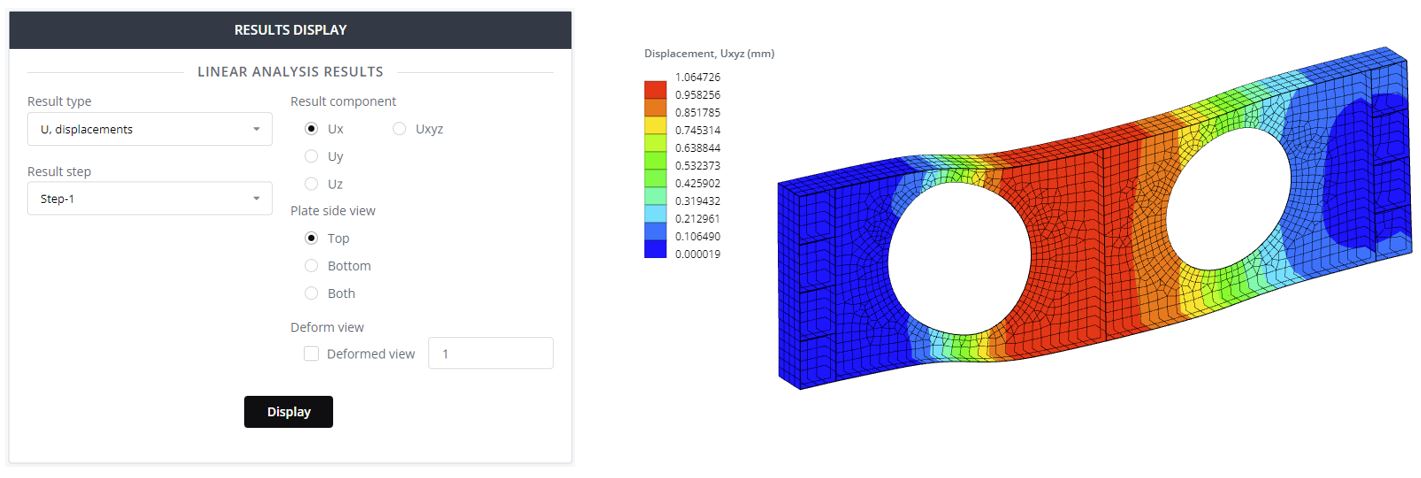This screenshot has width=1421, height=478.
Task: Select the Uxyz result component
Action: point(399,129)
